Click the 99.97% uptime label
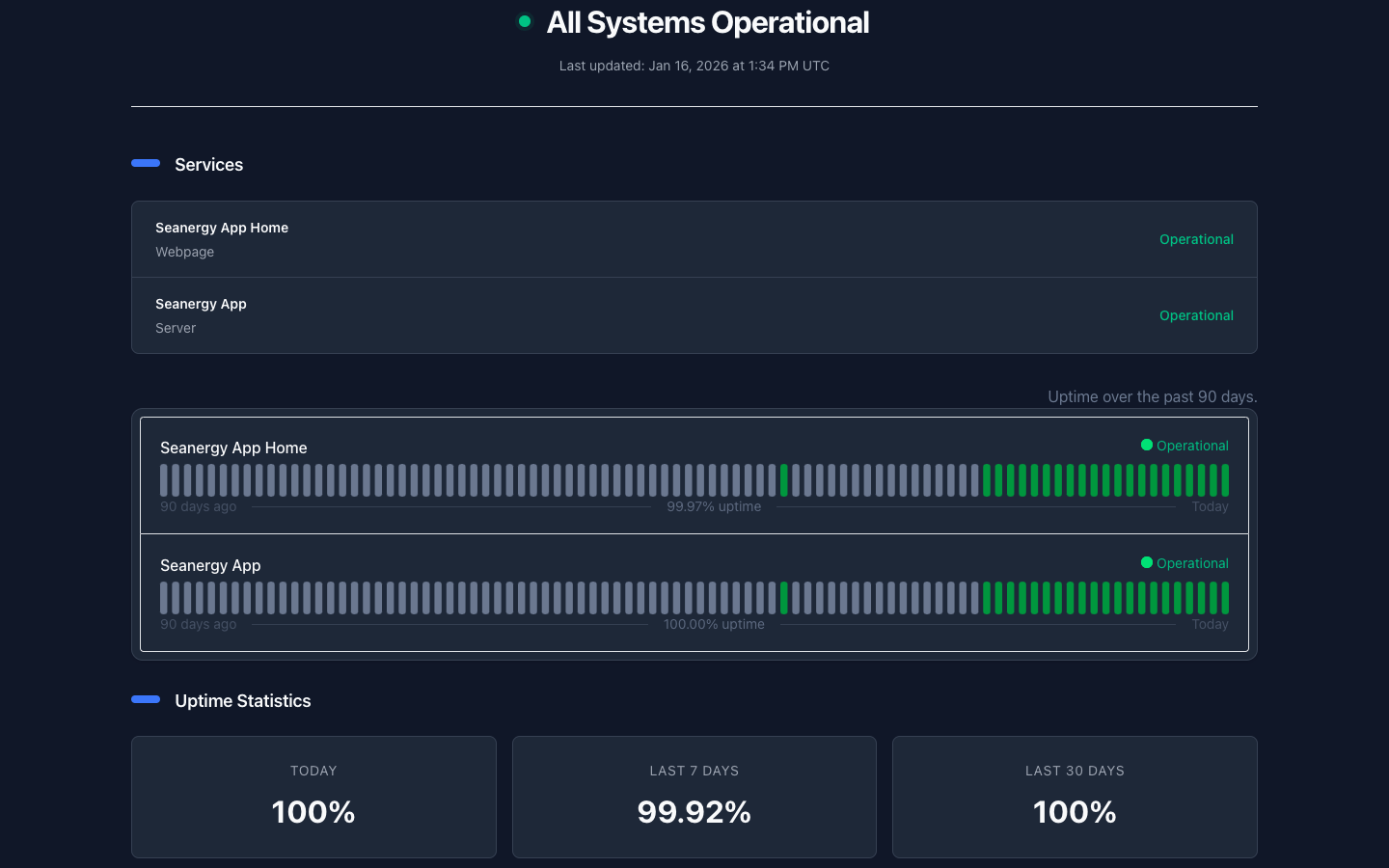1389x868 pixels. click(x=714, y=506)
